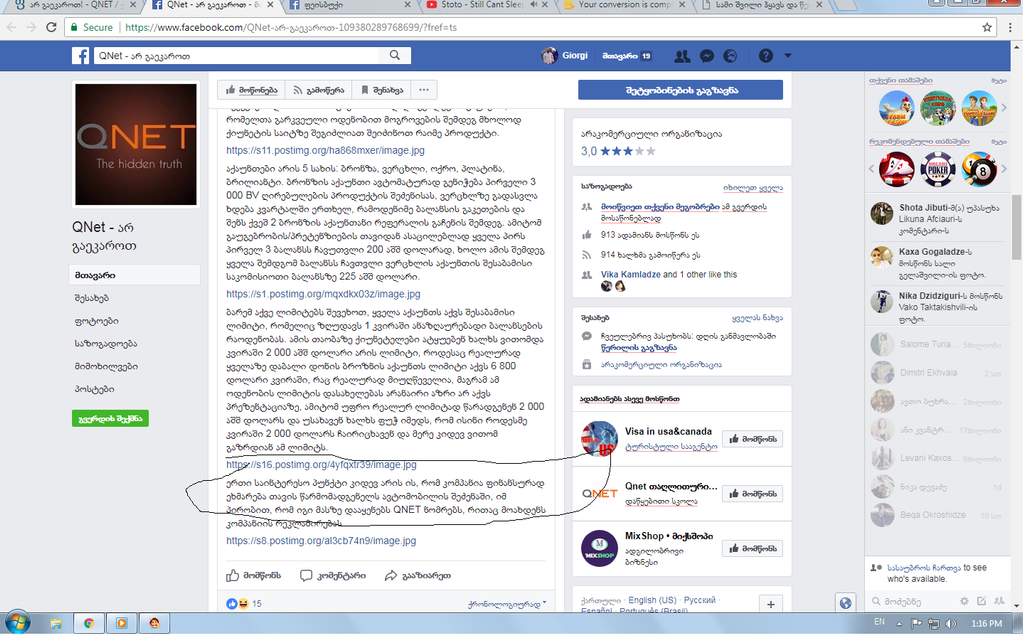Screen dimensions: 1024x640
Task: Open the Vika Kamladze profile link
Action: pyautogui.click(x=630, y=275)
